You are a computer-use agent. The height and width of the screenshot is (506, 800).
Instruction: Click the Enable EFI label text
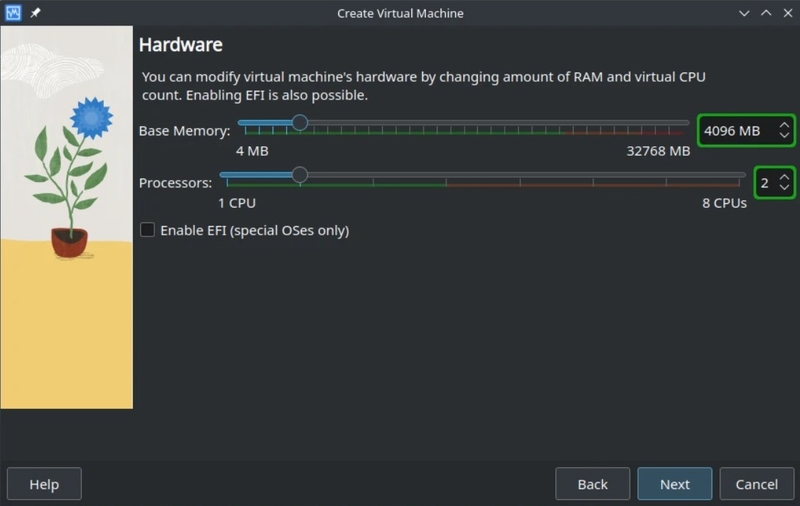tap(255, 231)
